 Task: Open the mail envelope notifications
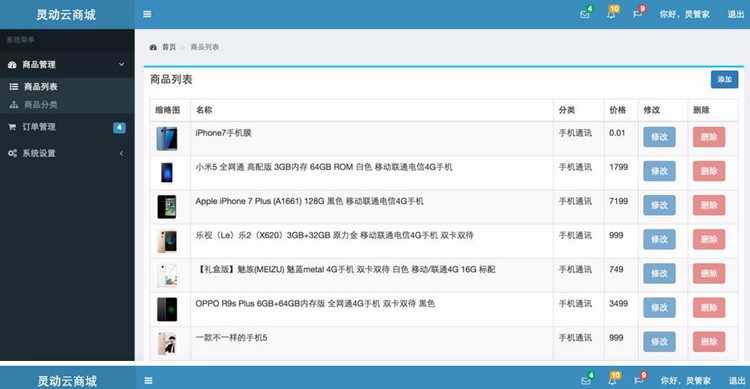(x=585, y=14)
